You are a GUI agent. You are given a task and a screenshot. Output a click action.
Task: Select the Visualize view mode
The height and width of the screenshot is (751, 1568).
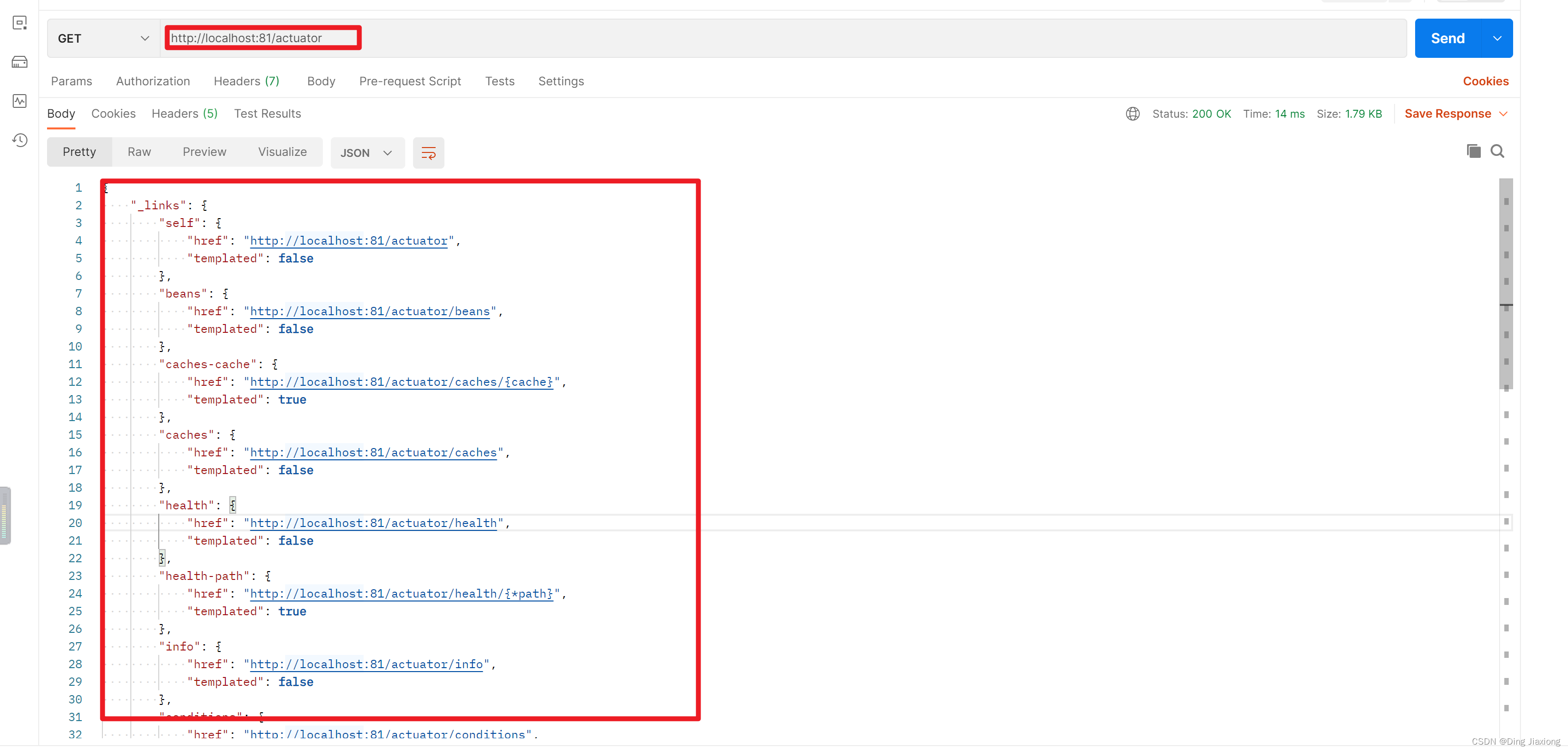pyautogui.click(x=282, y=152)
